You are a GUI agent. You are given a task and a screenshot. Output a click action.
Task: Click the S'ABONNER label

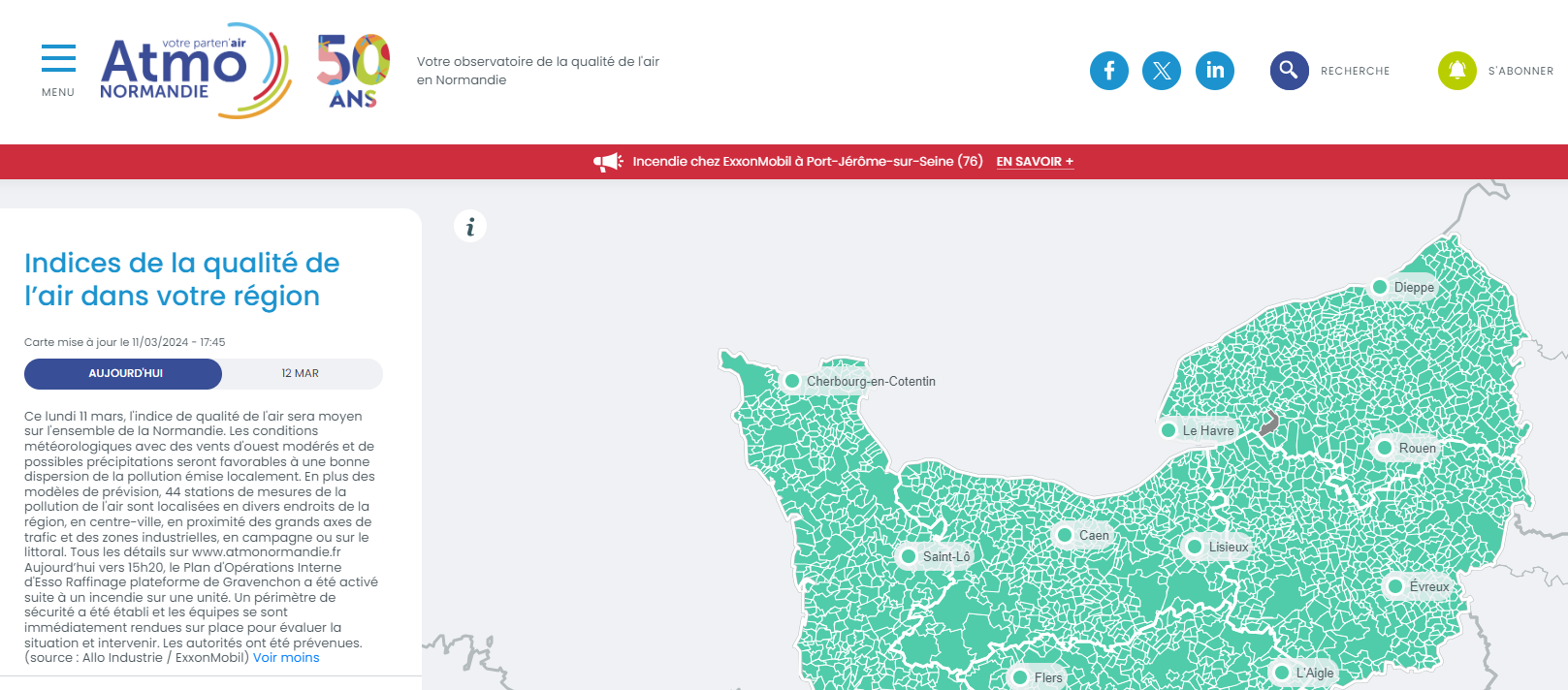coord(1520,72)
